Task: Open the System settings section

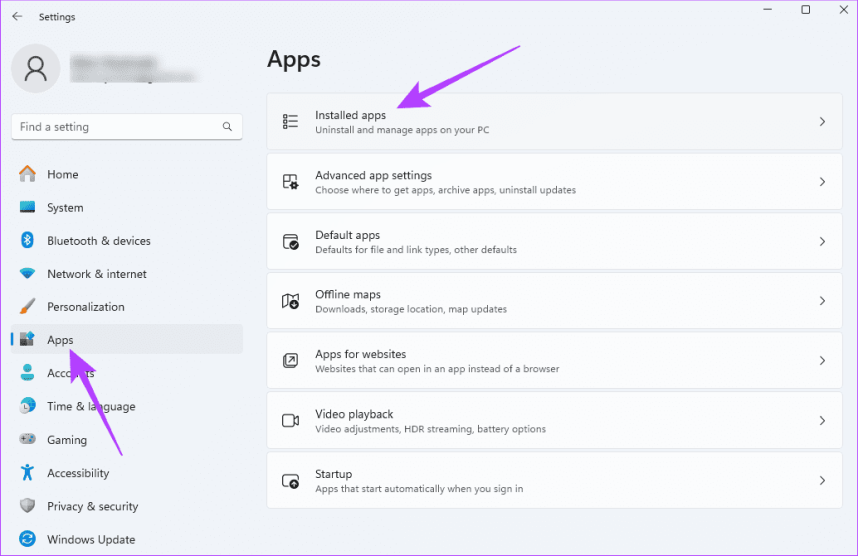Action: [x=65, y=208]
